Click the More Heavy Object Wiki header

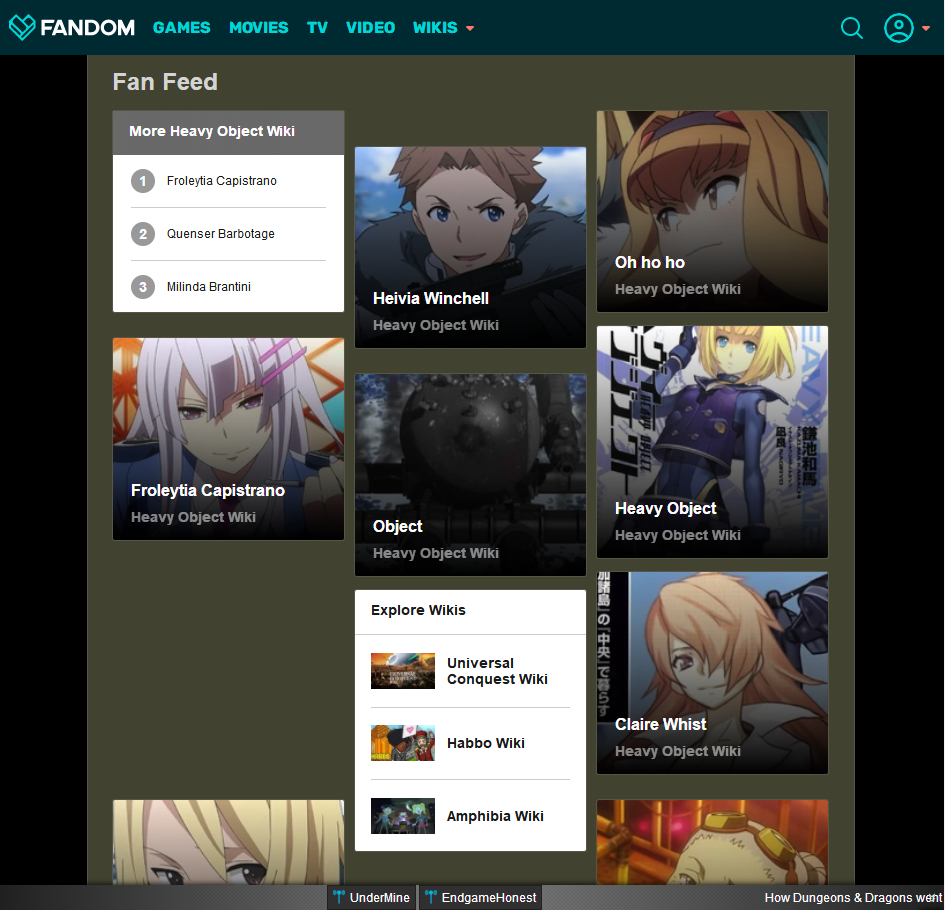point(228,133)
